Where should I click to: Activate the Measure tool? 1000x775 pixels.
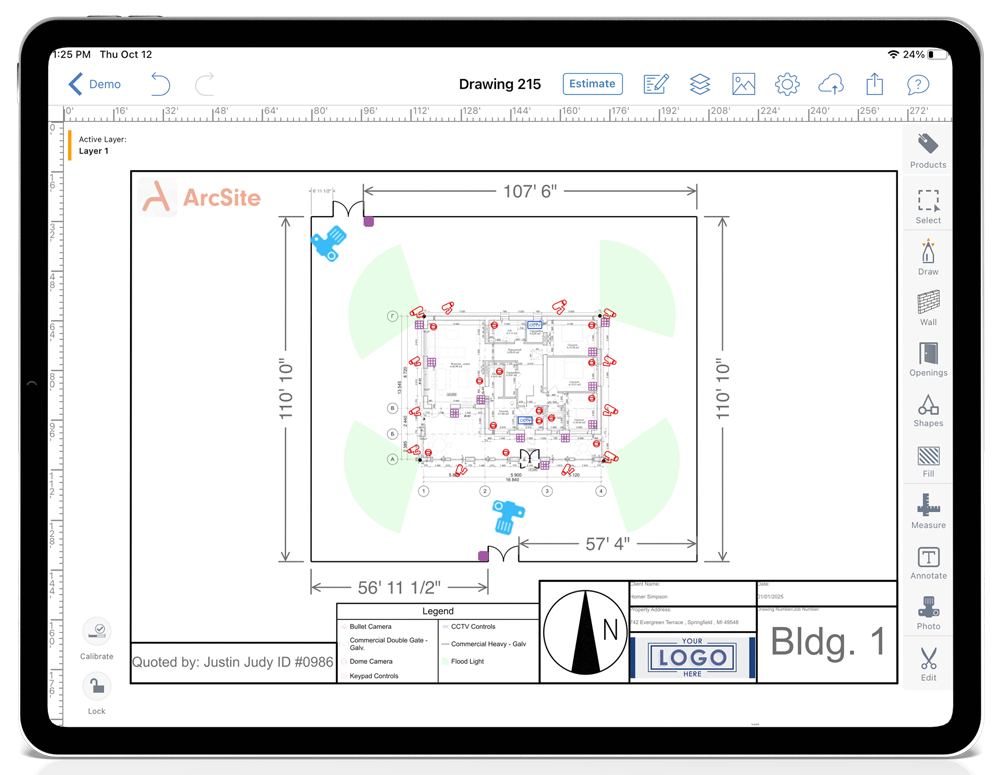927,509
